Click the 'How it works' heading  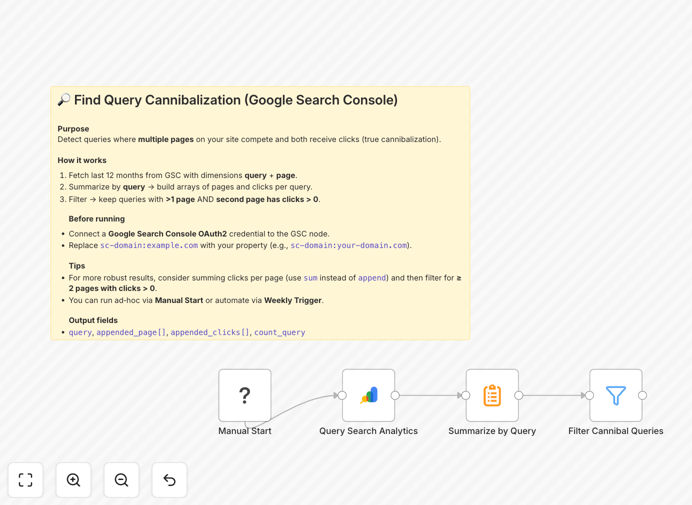pyautogui.click(x=82, y=160)
